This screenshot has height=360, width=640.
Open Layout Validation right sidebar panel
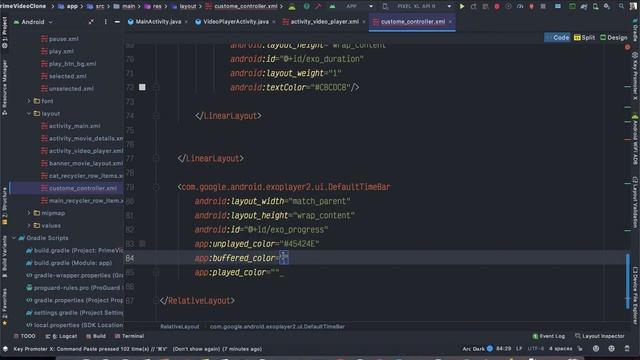click(x=635, y=202)
